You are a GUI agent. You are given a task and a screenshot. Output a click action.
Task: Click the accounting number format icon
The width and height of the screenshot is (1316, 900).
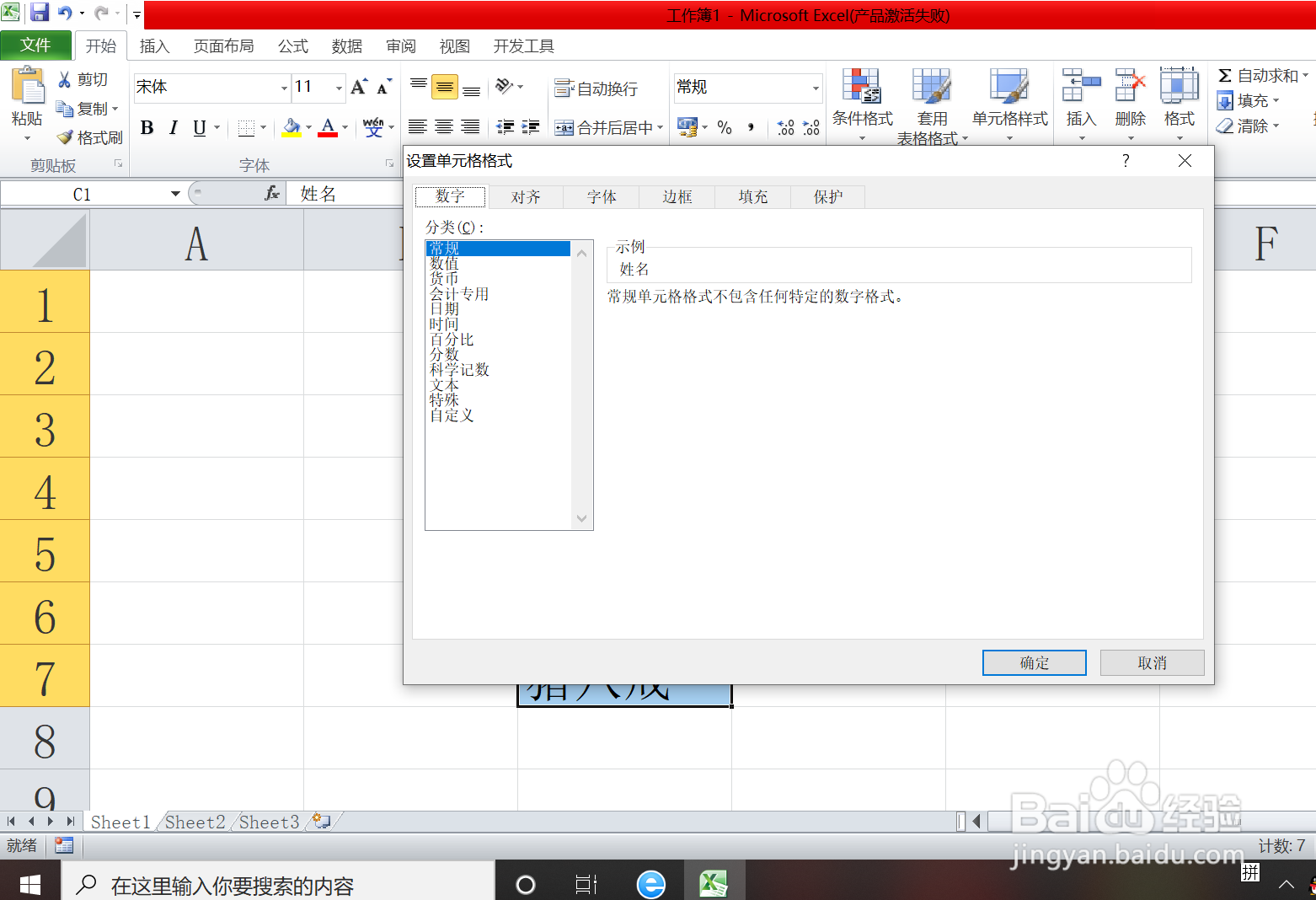point(687,127)
